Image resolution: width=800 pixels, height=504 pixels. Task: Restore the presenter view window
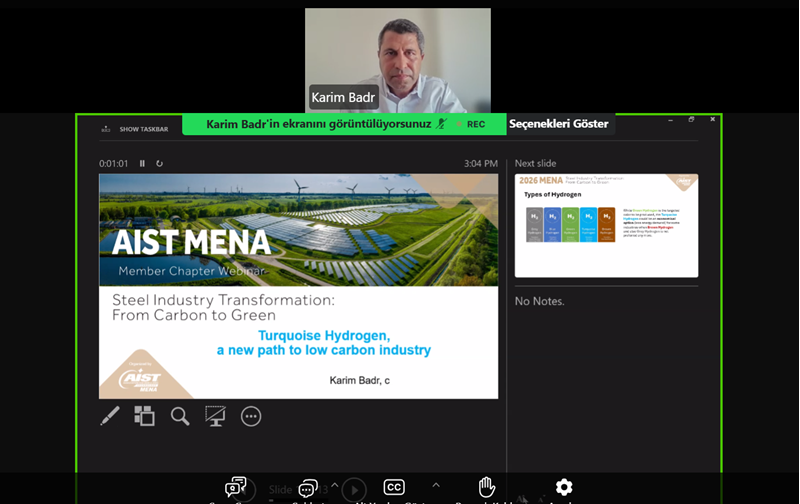coord(691,119)
